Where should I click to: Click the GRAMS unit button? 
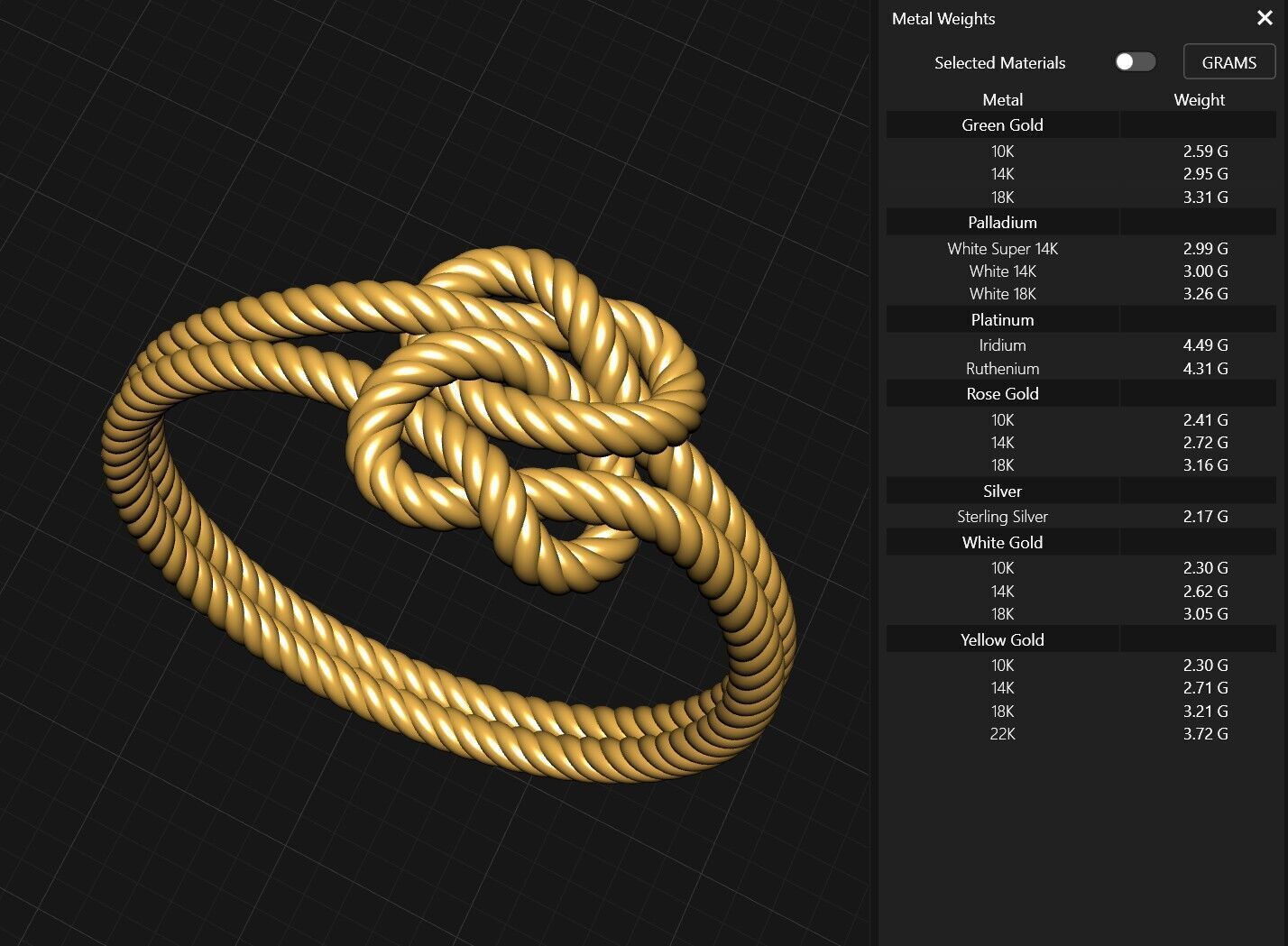(1228, 62)
